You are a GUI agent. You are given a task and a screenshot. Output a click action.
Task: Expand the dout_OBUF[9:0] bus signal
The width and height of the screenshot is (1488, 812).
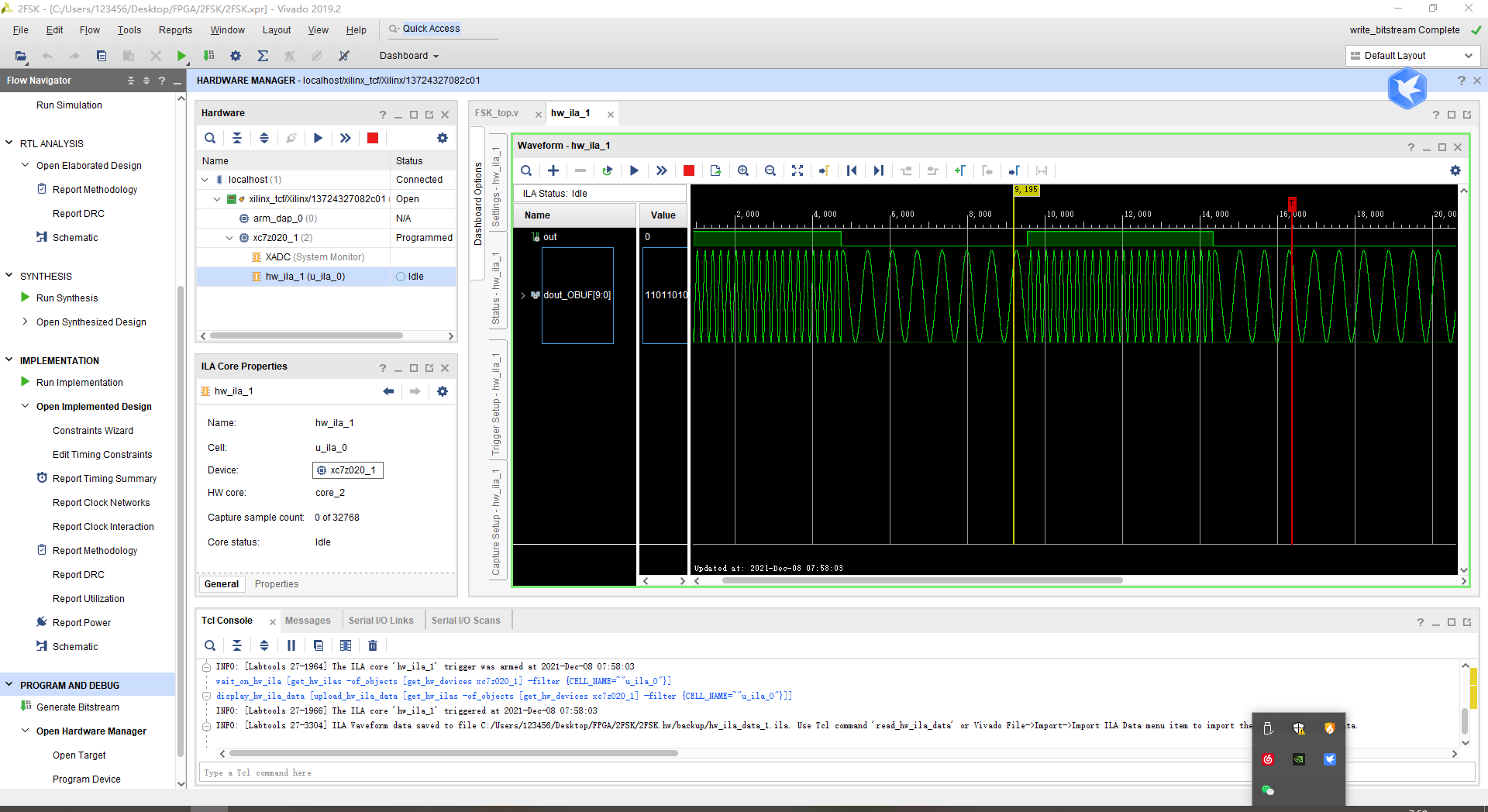point(523,295)
